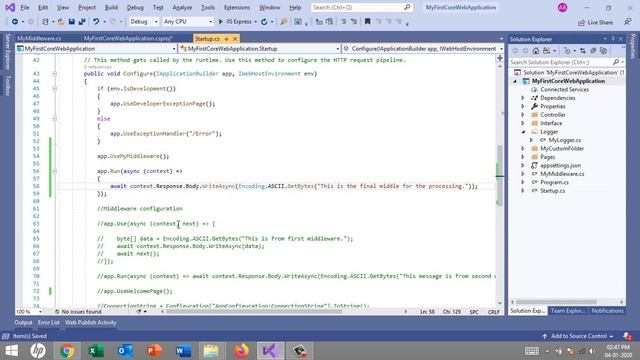640x360 pixels.
Task: Open Excel from the taskbar
Action: [x=96, y=351]
